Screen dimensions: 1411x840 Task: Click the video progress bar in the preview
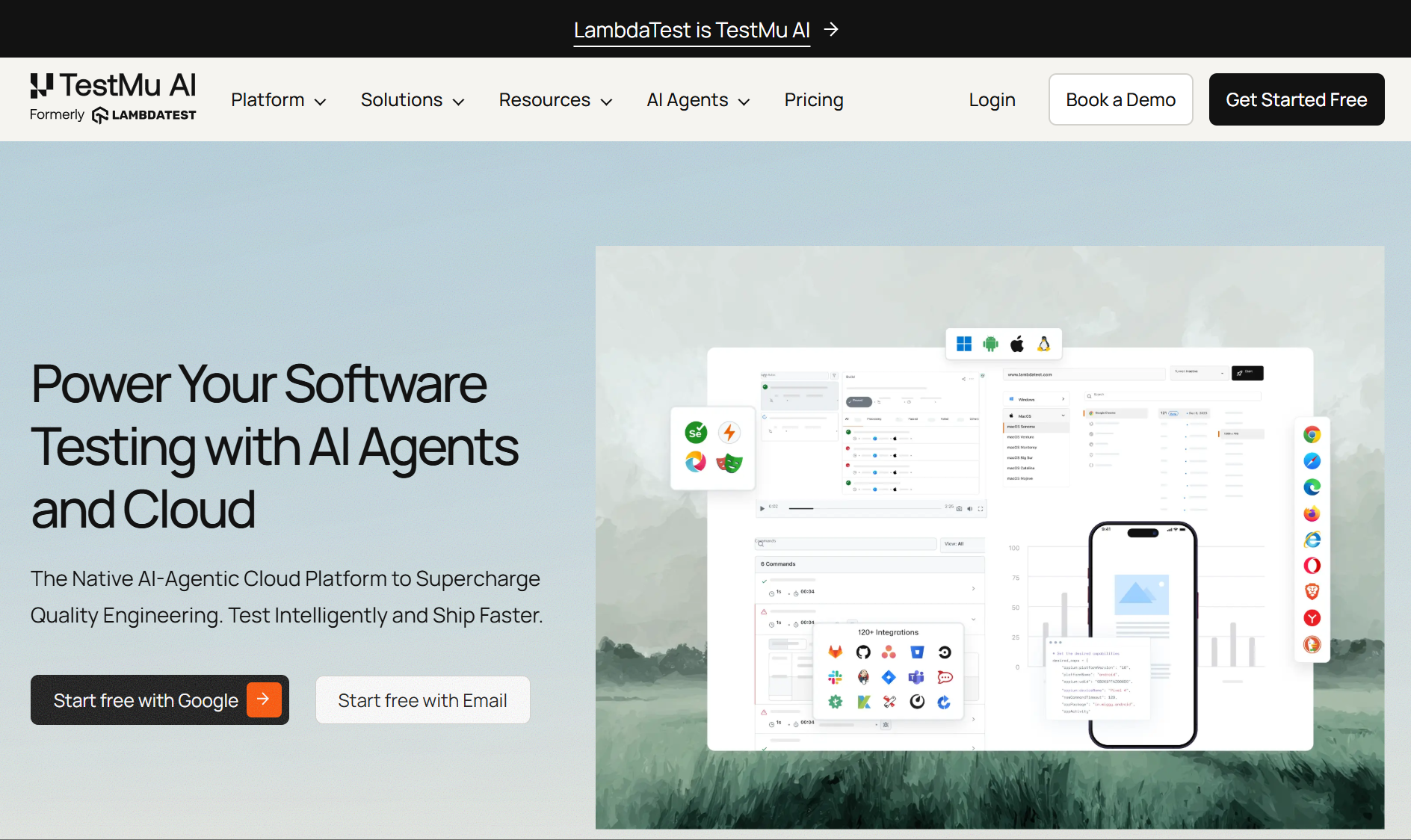(865, 508)
